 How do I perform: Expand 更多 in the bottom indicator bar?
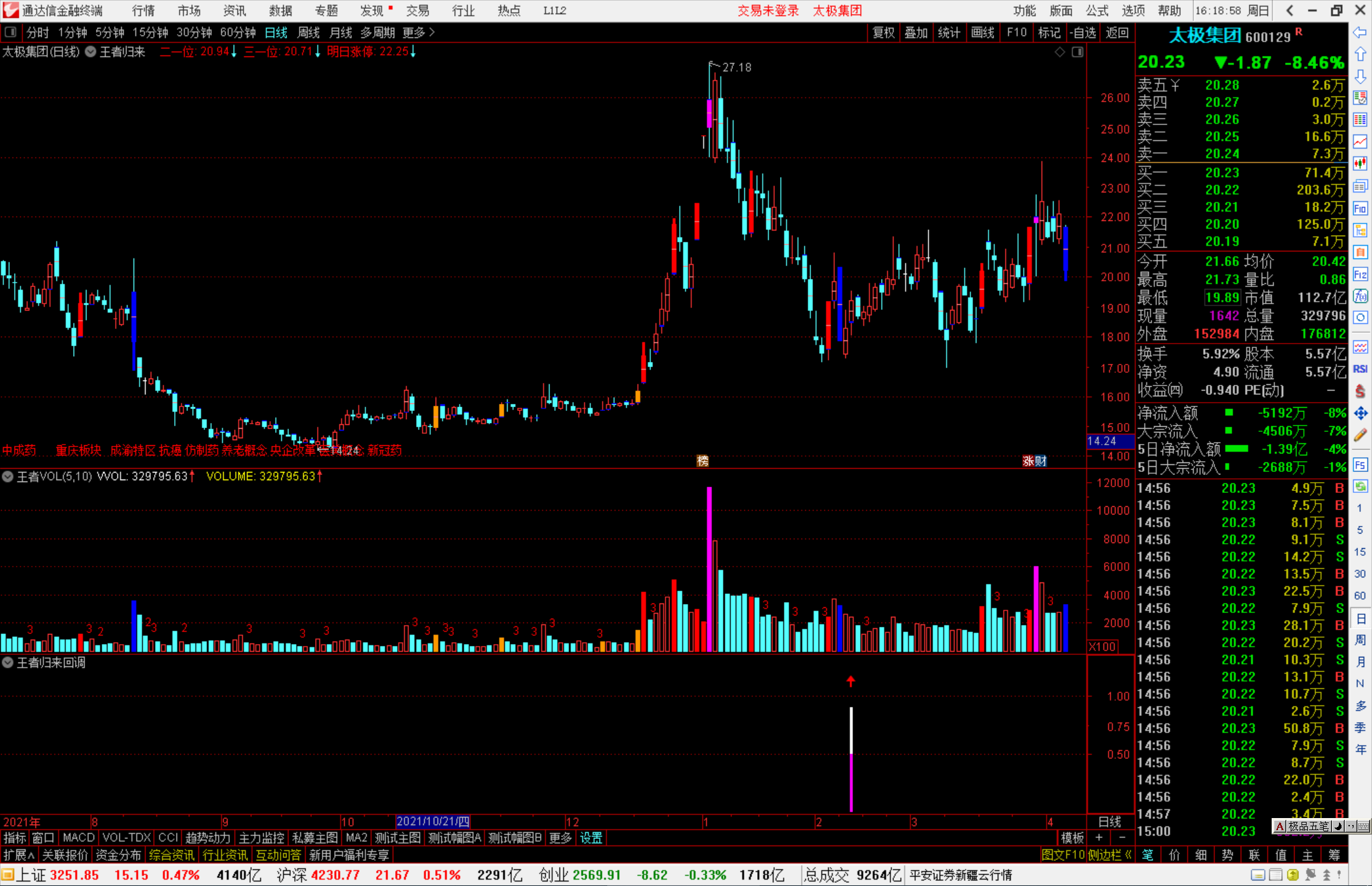pos(560,838)
